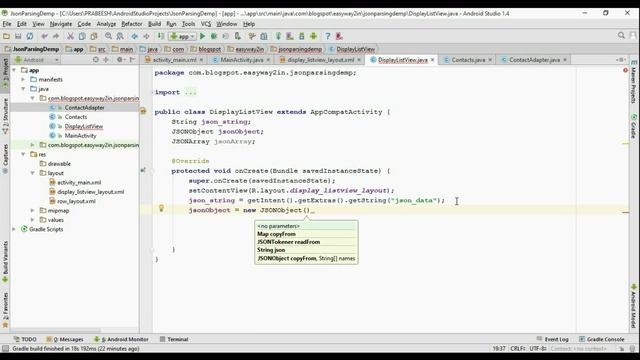Image resolution: width=640 pixels, height=360 pixels.
Task: Click the Help question mark icon
Action: click(327, 36)
